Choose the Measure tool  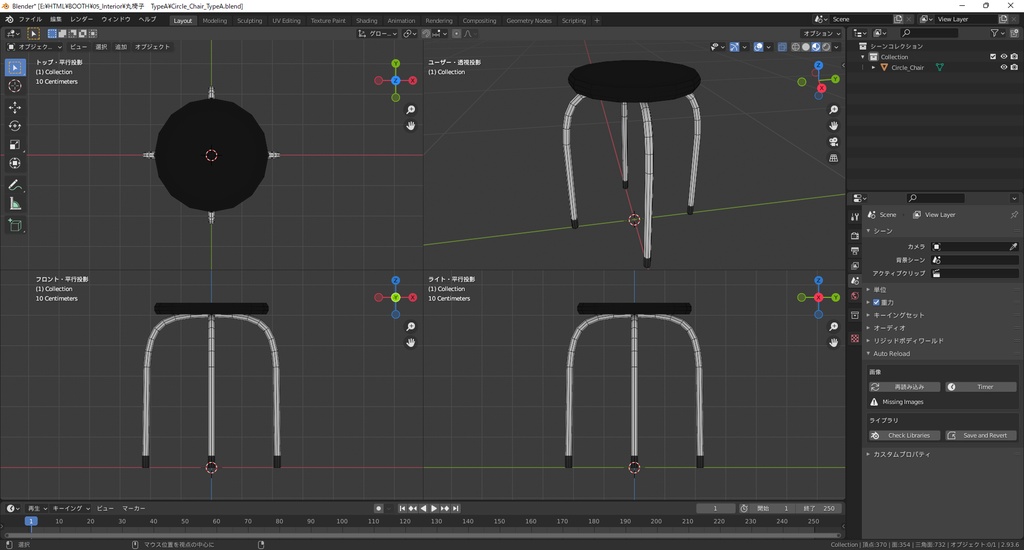[x=15, y=204]
